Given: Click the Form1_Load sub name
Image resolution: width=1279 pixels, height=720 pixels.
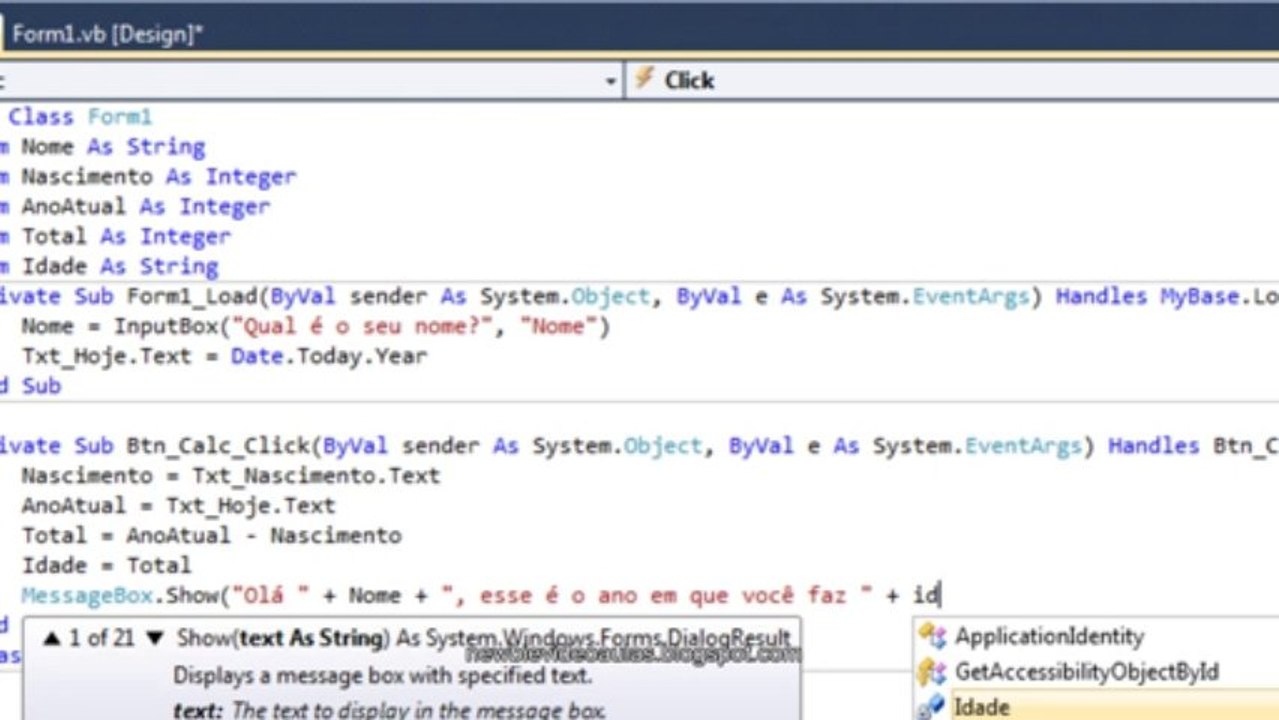Looking at the screenshot, I should coord(191,297).
